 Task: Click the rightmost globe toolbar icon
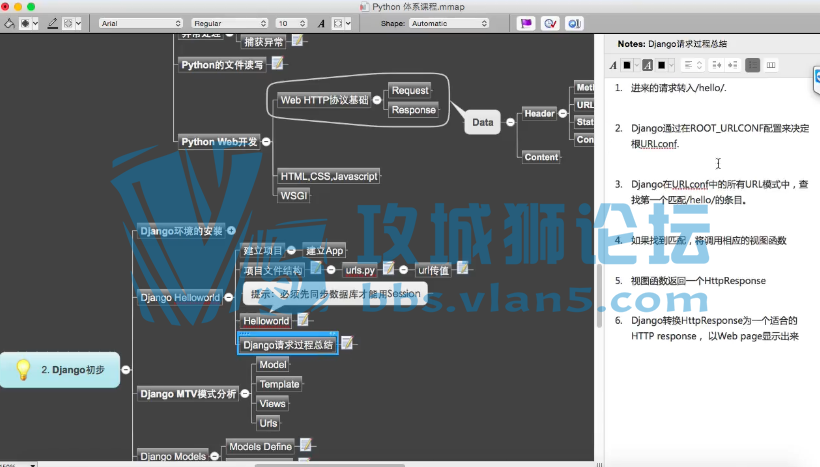coord(574,24)
